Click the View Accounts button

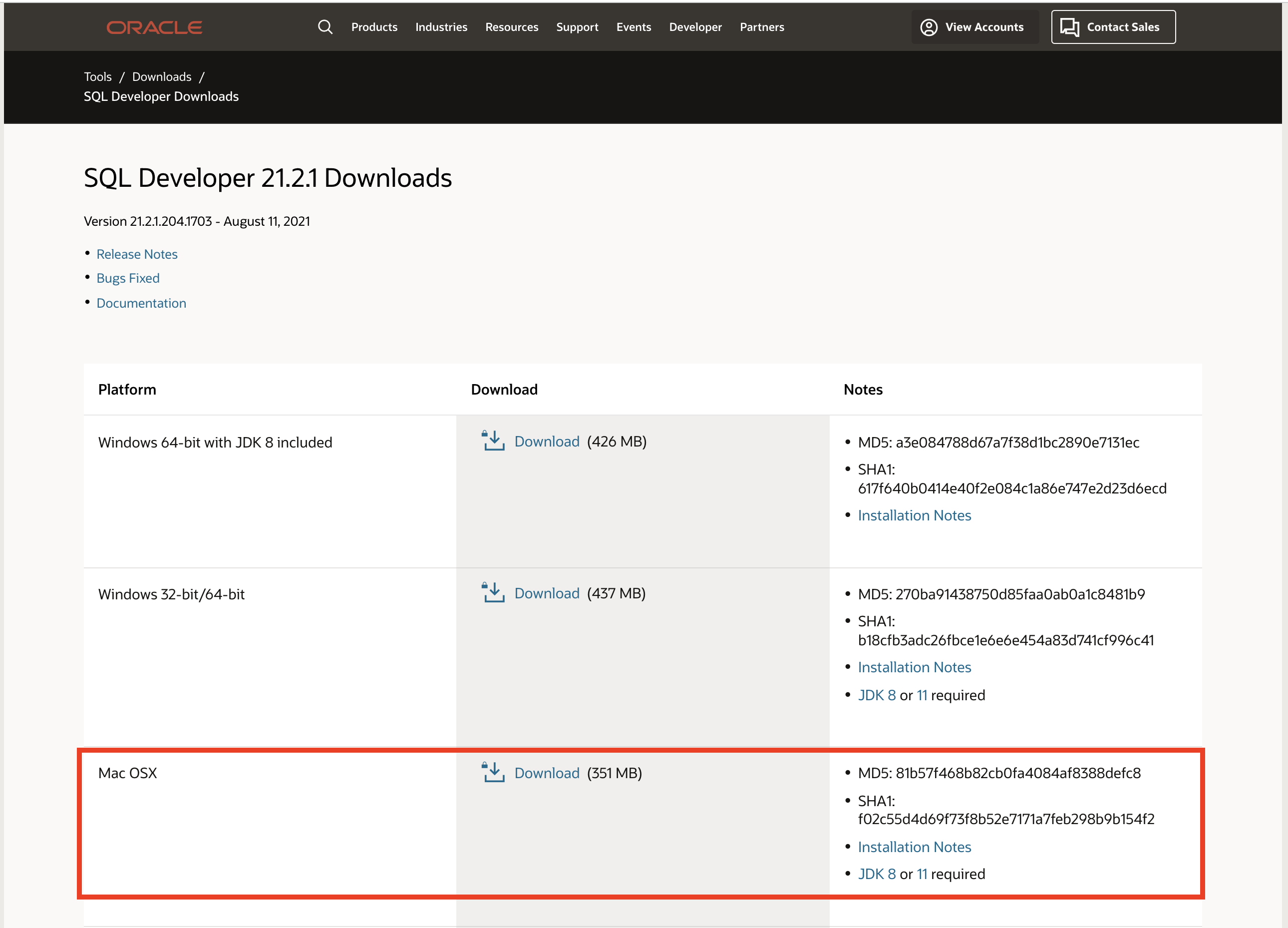(975, 26)
